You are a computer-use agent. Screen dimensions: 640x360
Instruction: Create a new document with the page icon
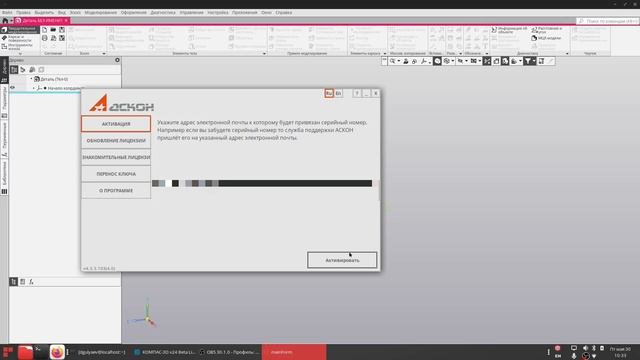[44, 30]
